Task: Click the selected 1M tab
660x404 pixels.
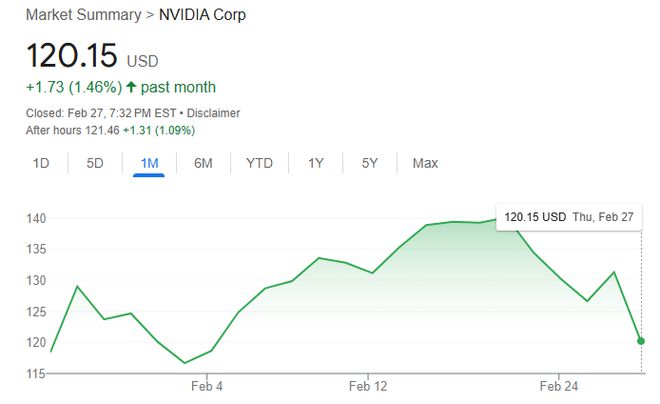Action: click(x=148, y=163)
